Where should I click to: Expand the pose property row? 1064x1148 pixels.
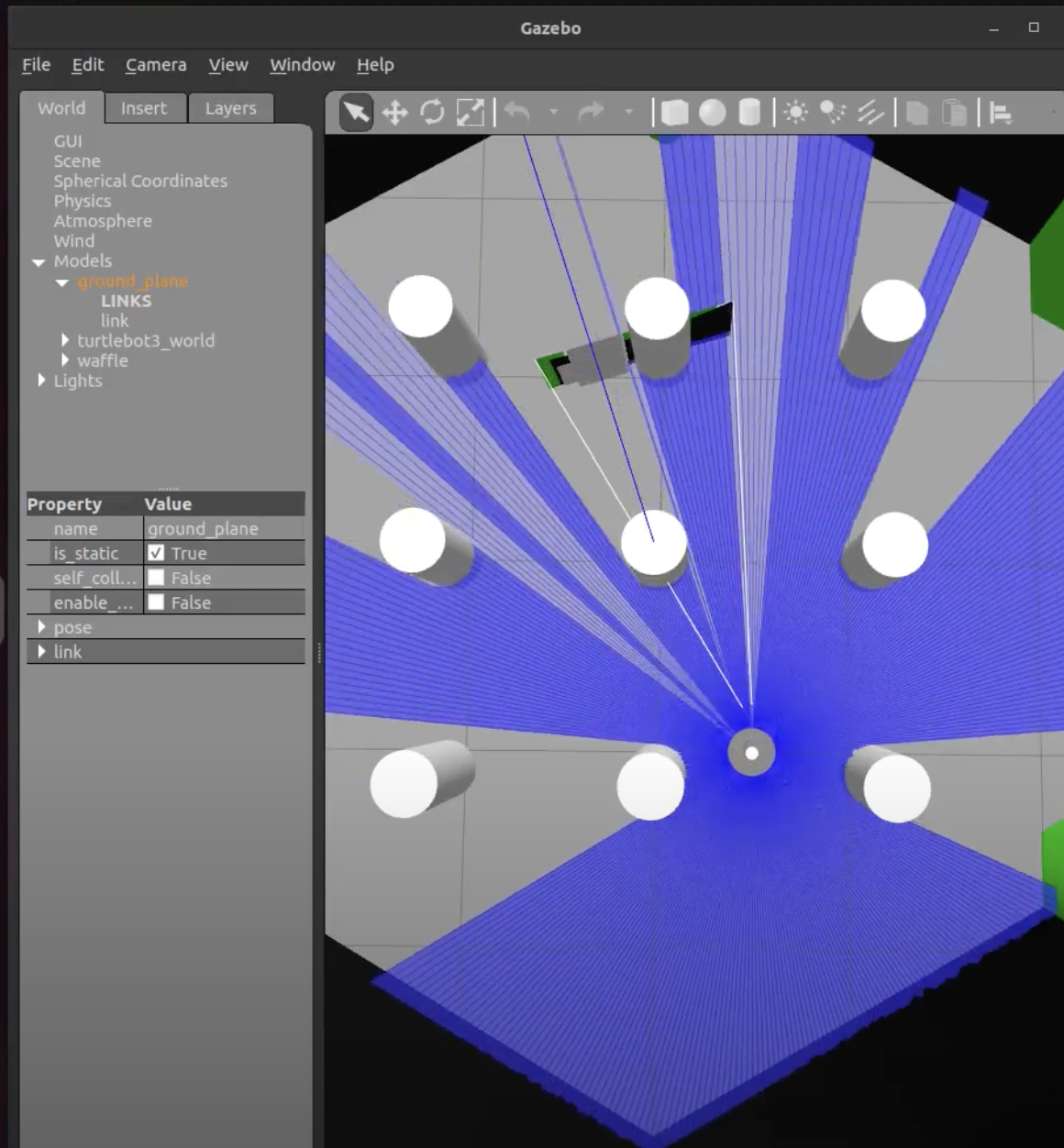coord(41,627)
